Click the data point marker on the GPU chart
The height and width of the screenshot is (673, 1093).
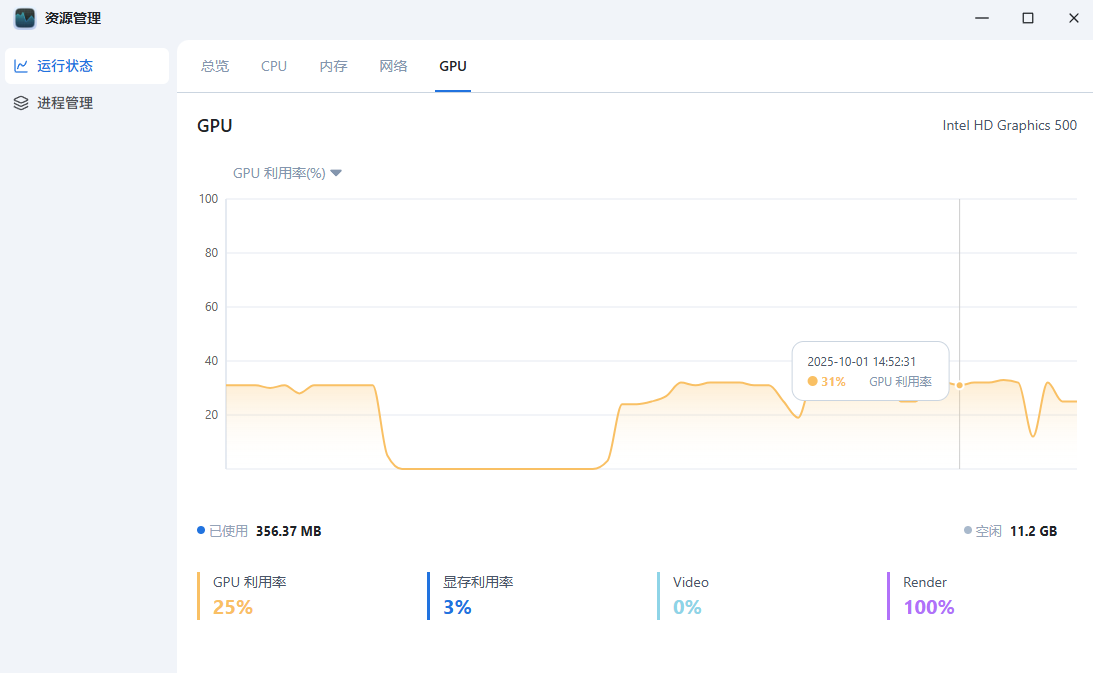[959, 385]
